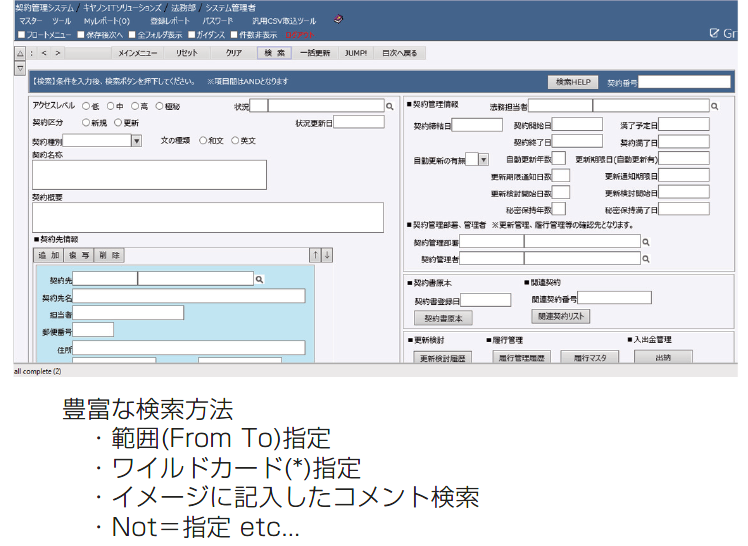Choose 新規 for 契約区分
Viewport: 748px width, 546px height.
tap(86, 123)
